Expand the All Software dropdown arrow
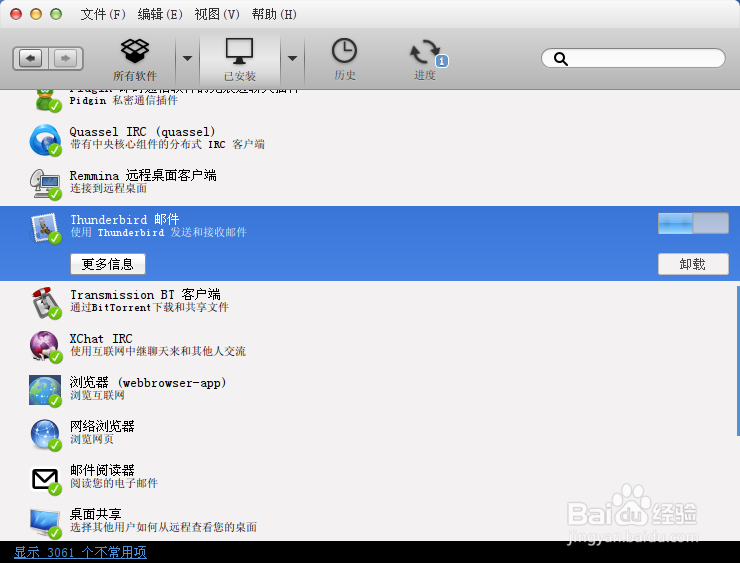 pos(187,59)
